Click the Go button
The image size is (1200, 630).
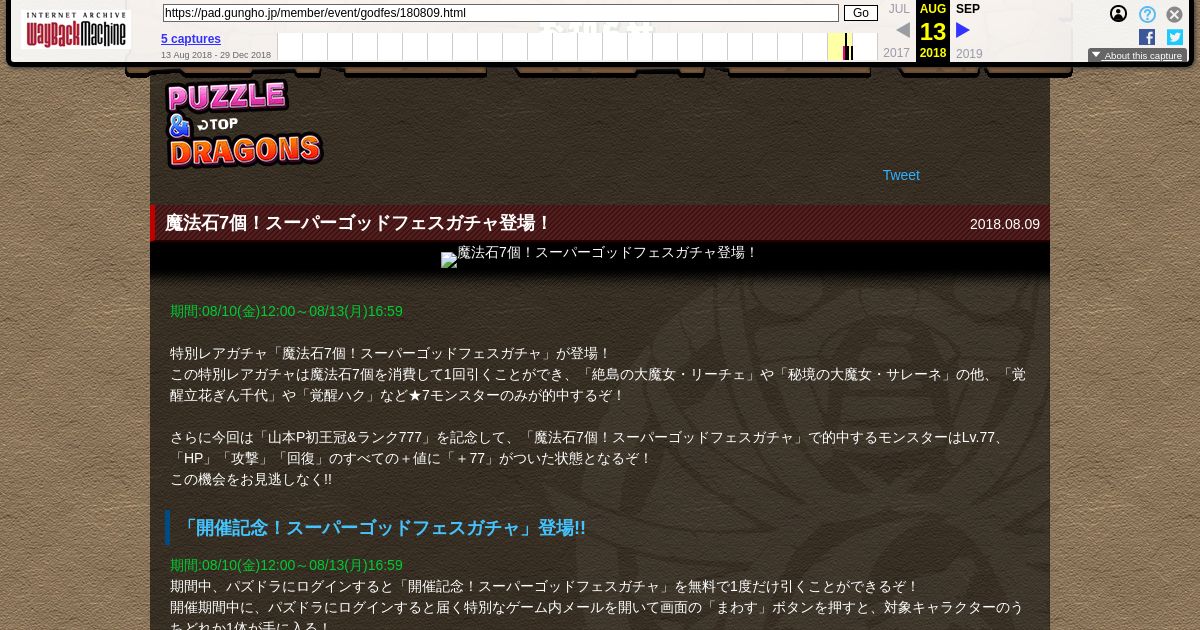(861, 13)
